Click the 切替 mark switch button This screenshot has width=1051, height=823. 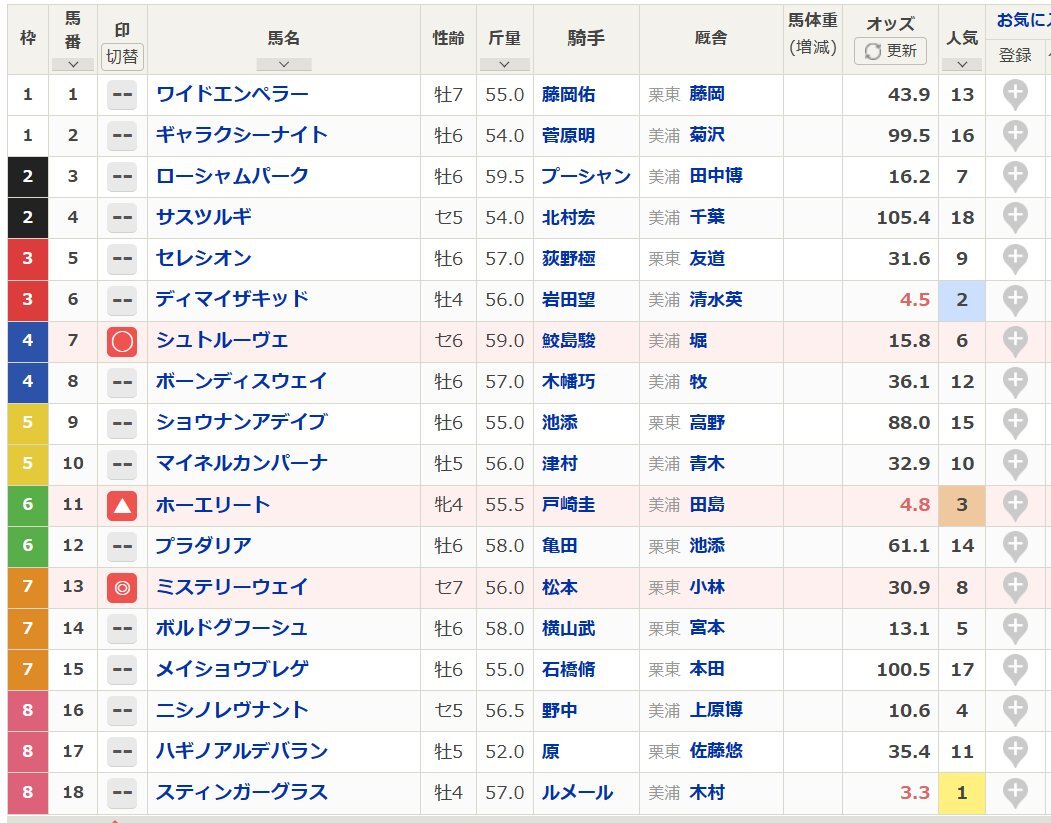[122, 56]
